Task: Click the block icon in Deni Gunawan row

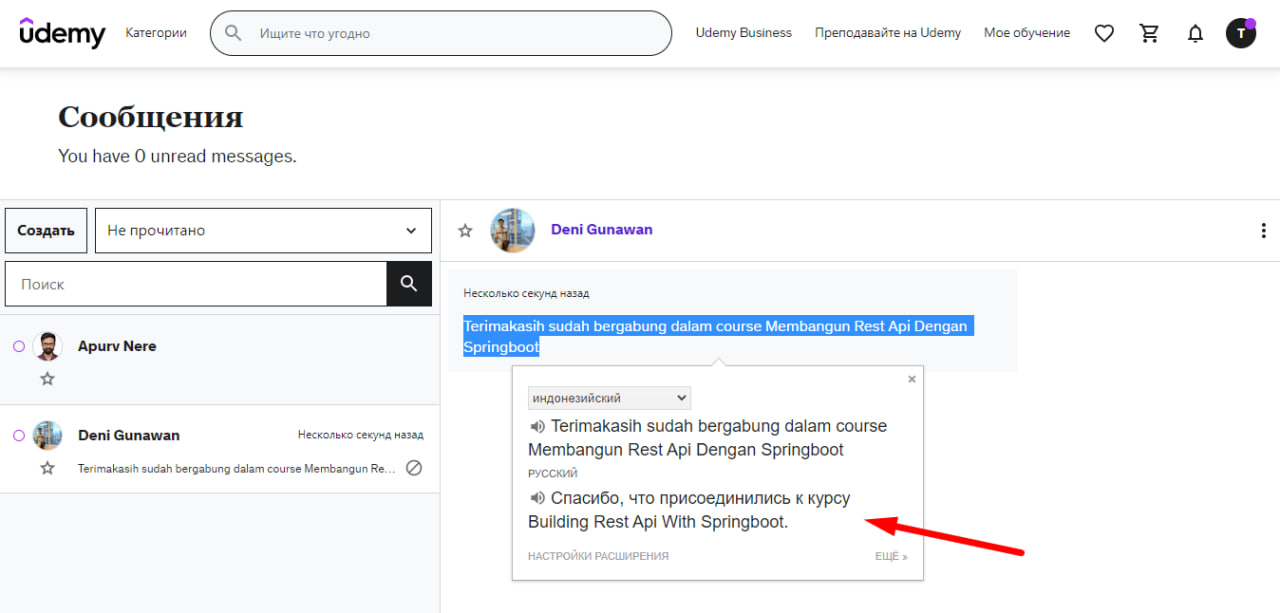Action: click(414, 468)
